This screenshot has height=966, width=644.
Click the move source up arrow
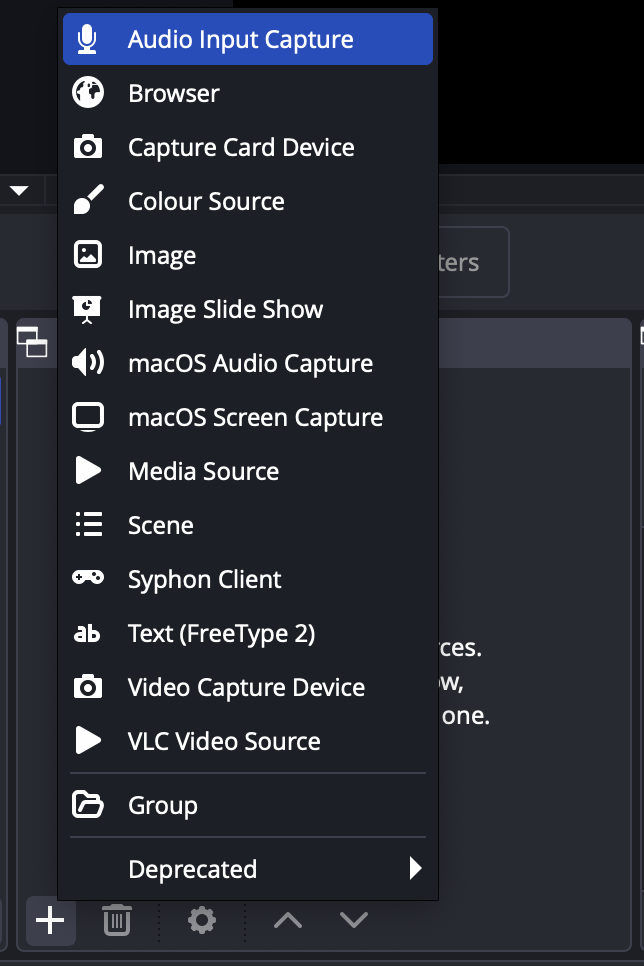(x=288, y=921)
